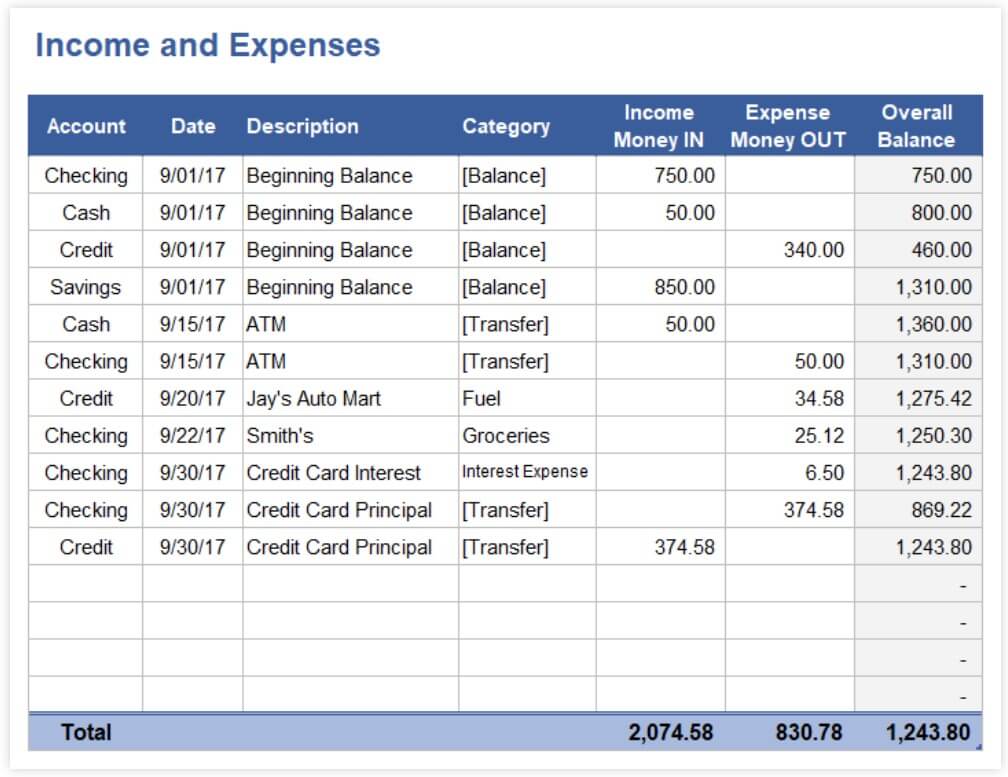
Task: Select the Smith's description cell
Action: [280, 436]
